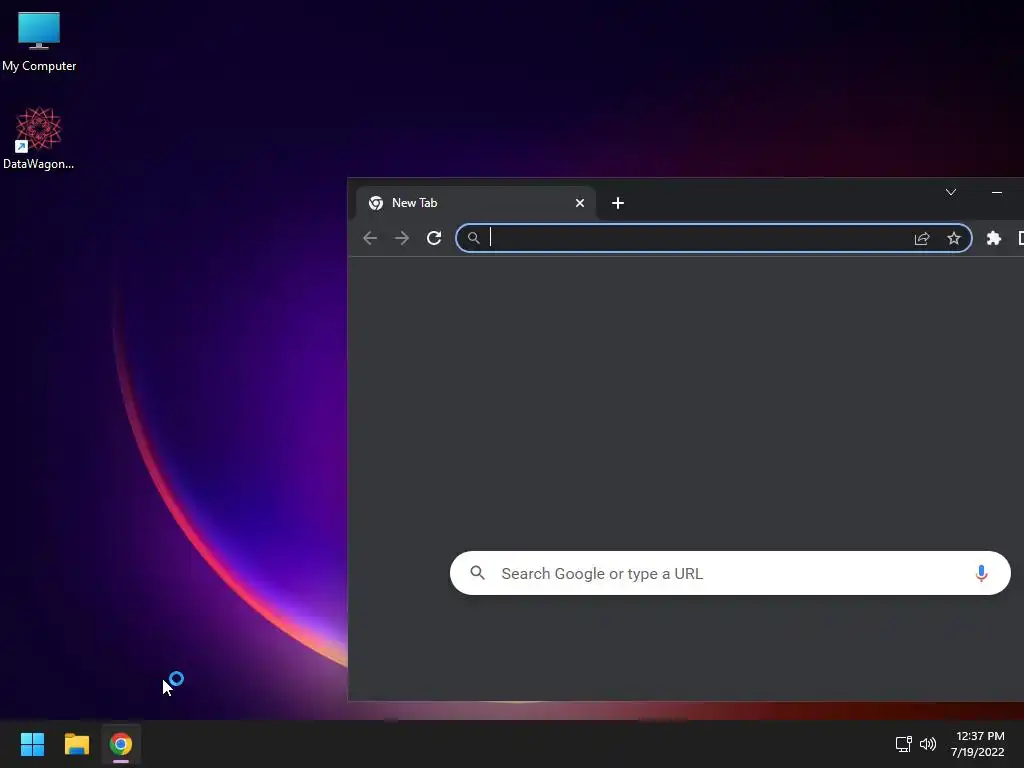Click the Search Google or type a URL box
The height and width of the screenshot is (768, 1024).
pos(730,573)
